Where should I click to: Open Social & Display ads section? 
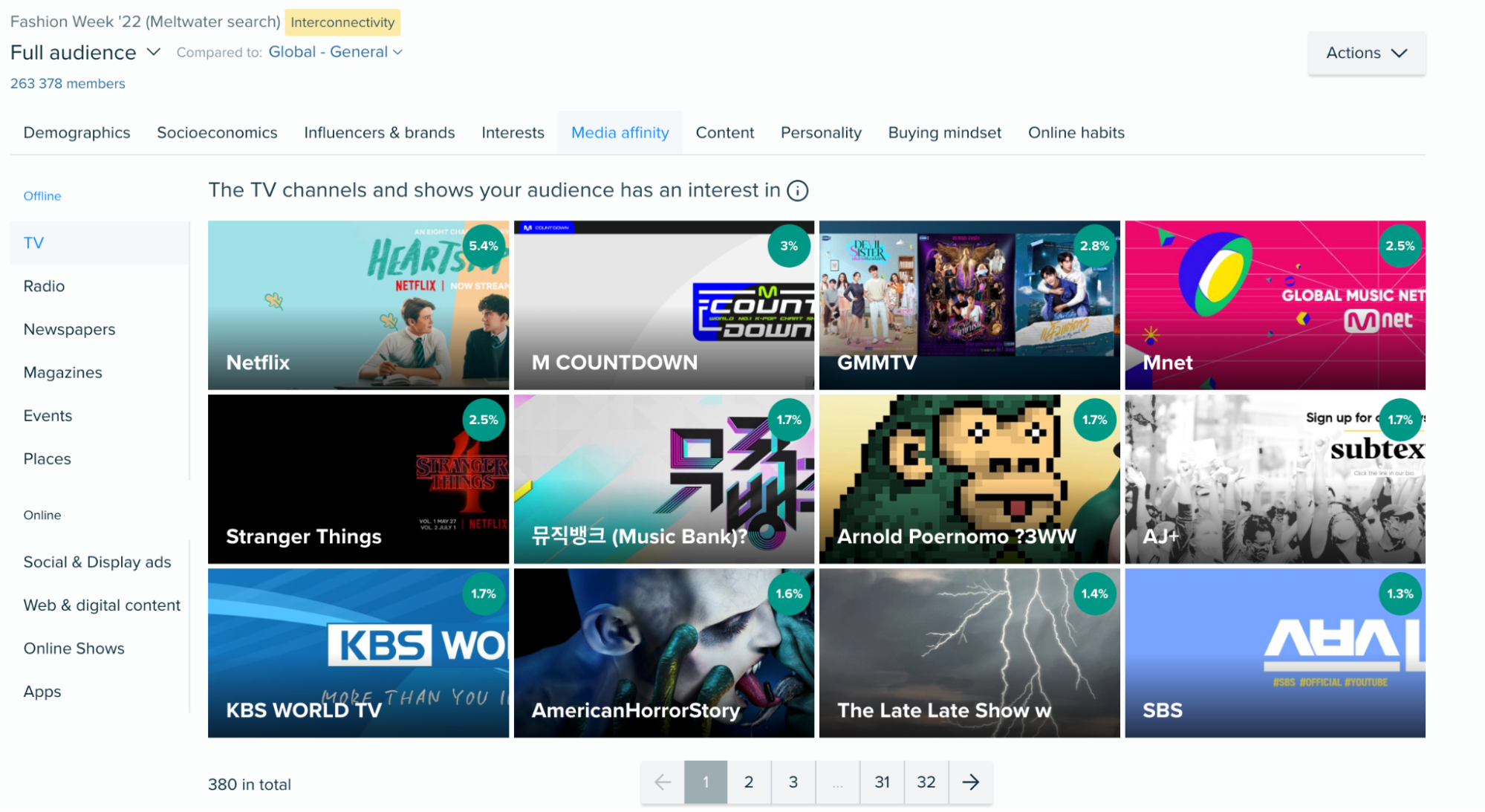click(100, 562)
